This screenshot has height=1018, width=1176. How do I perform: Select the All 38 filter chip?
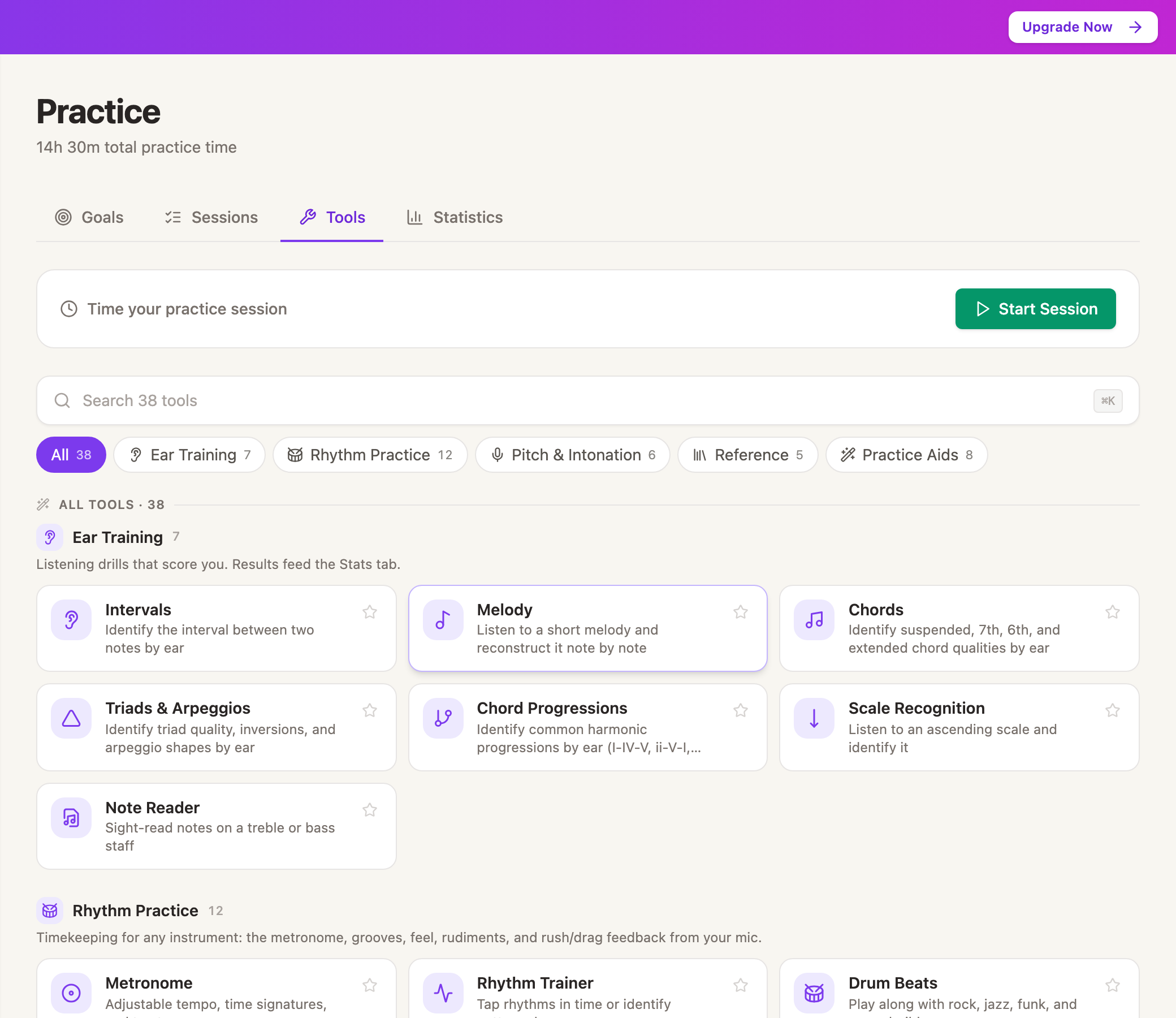(71, 455)
